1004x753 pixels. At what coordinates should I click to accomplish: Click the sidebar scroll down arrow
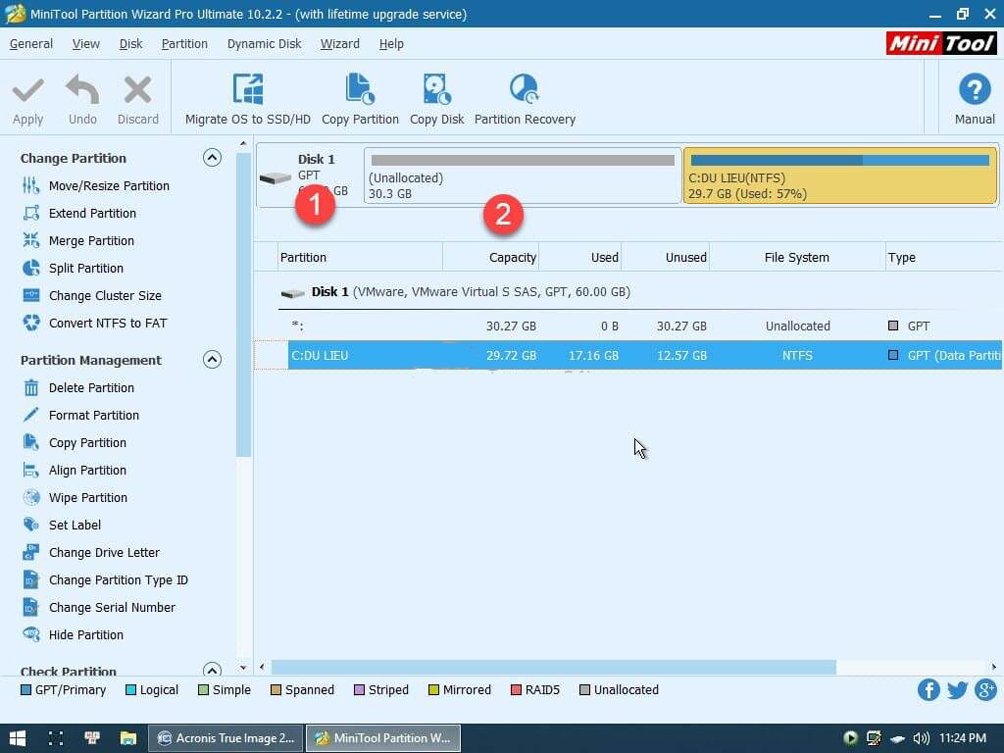(x=243, y=668)
